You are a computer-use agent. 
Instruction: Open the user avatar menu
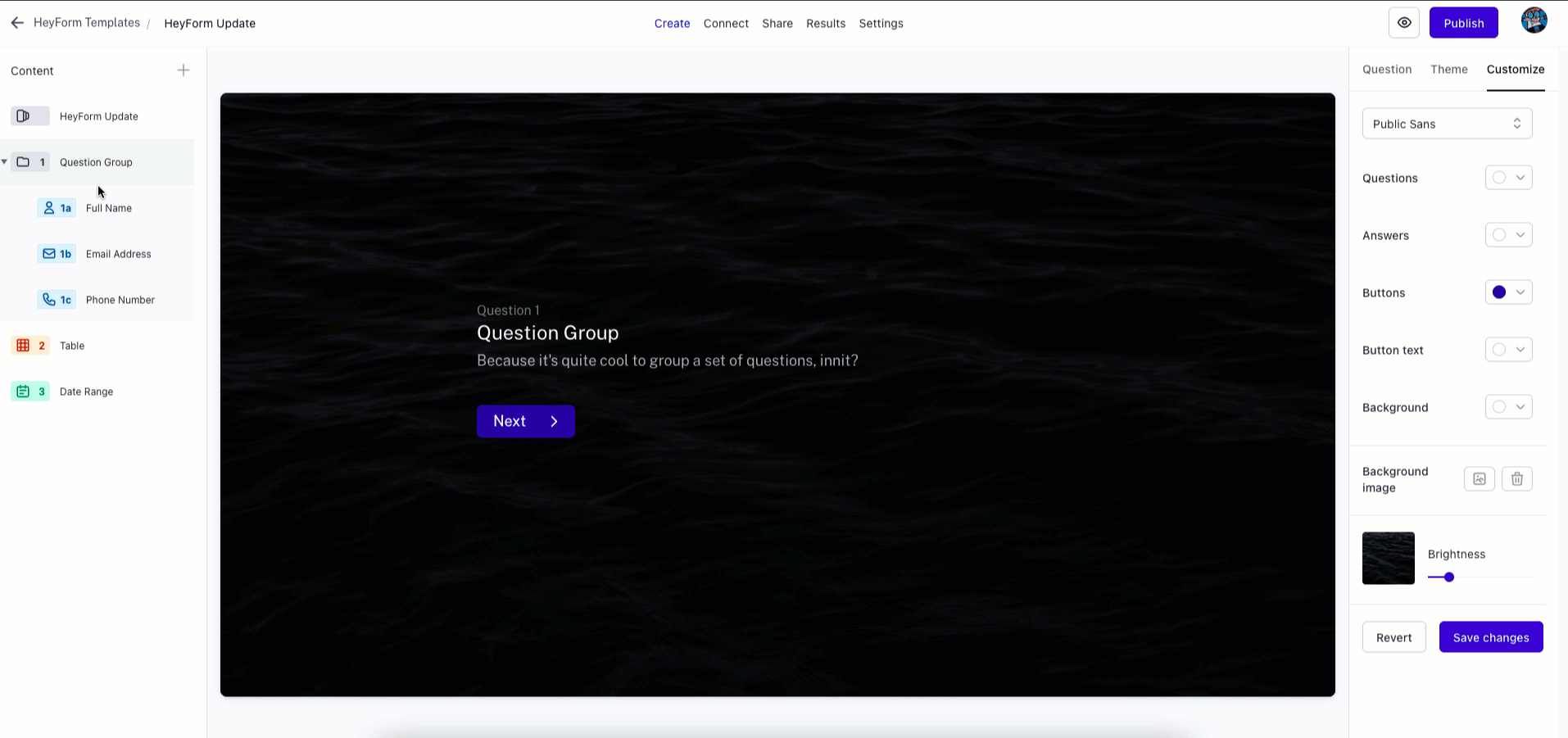click(1534, 20)
